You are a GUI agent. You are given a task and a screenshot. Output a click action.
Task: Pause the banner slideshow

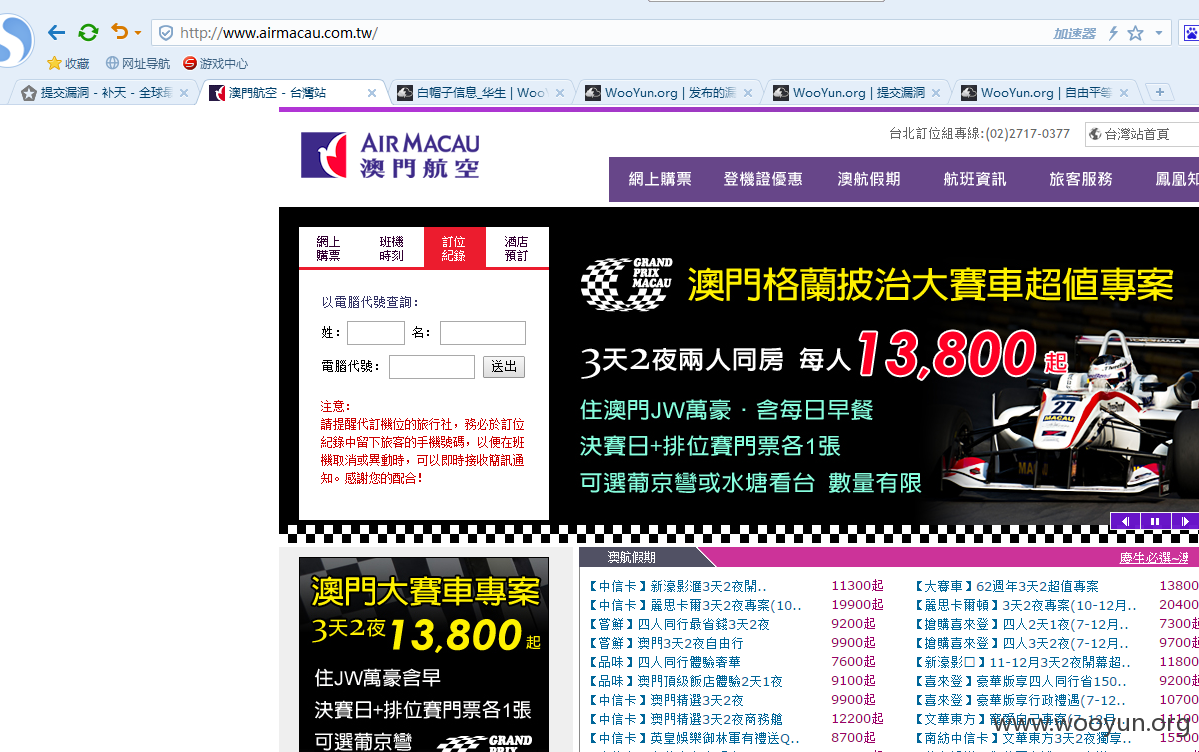1155,521
